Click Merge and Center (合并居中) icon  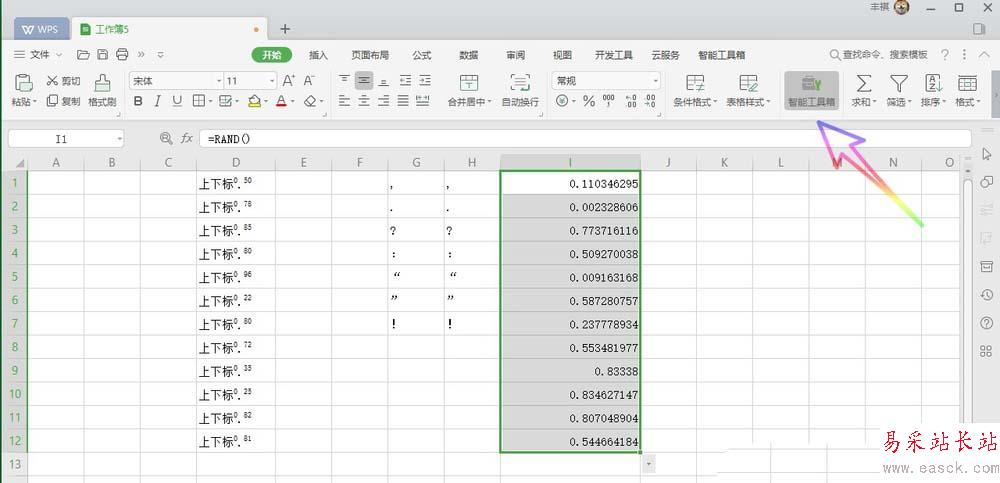click(469, 82)
